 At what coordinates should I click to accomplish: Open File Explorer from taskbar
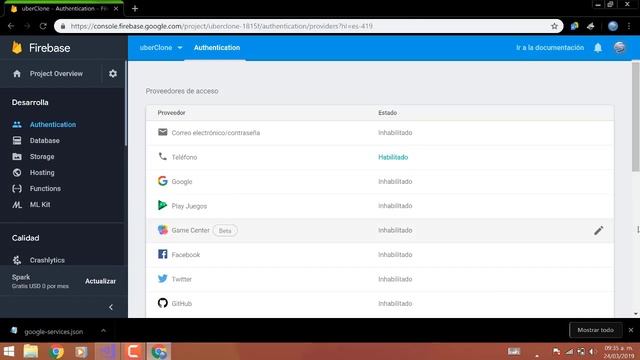31,351
